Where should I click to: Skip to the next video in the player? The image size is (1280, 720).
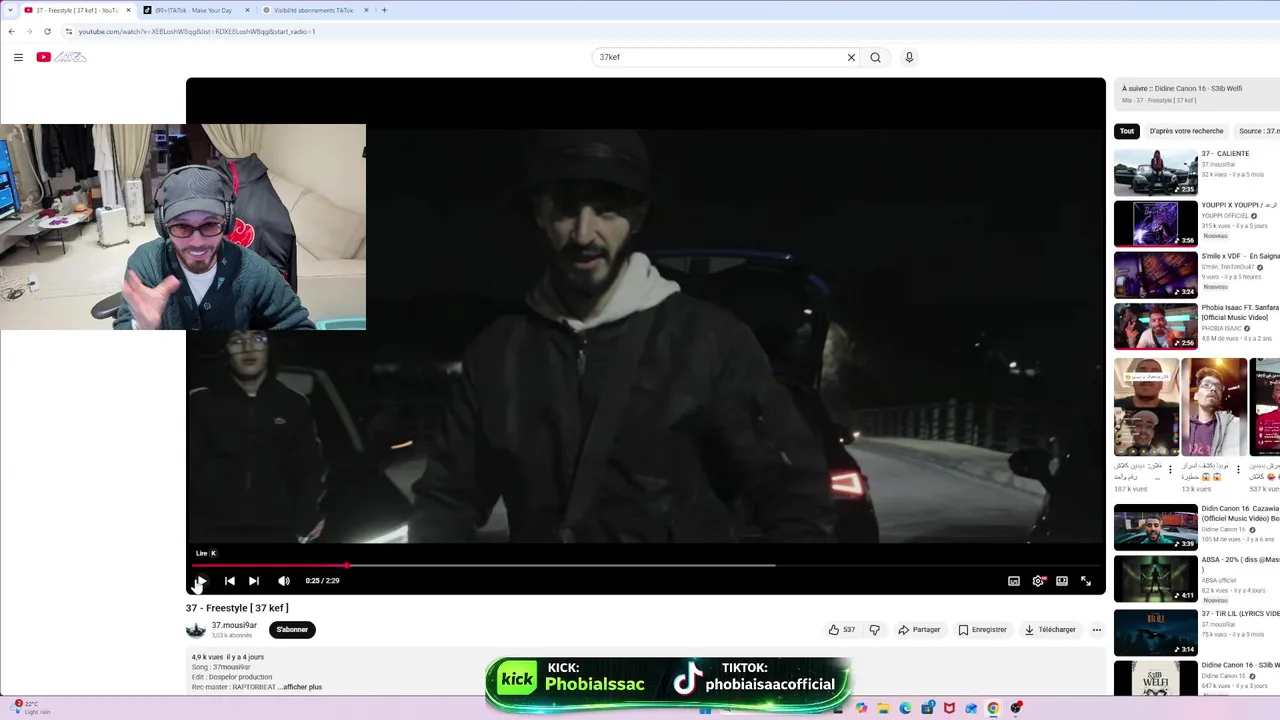click(x=254, y=581)
